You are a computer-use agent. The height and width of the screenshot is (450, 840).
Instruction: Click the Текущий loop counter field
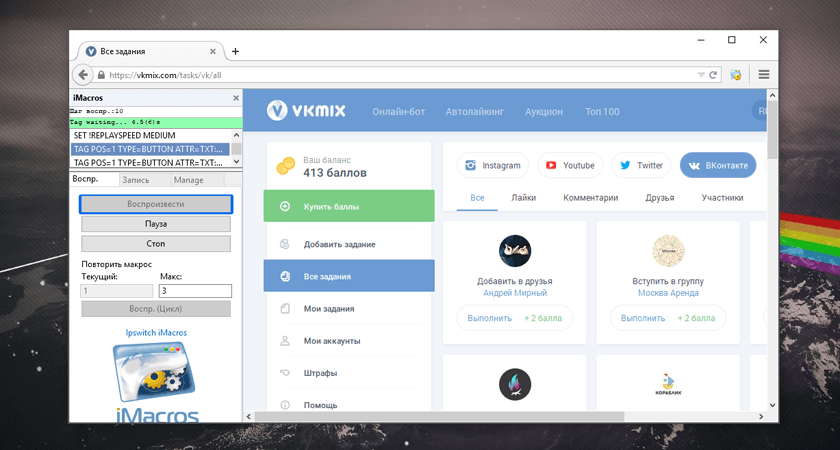(x=117, y=291)
